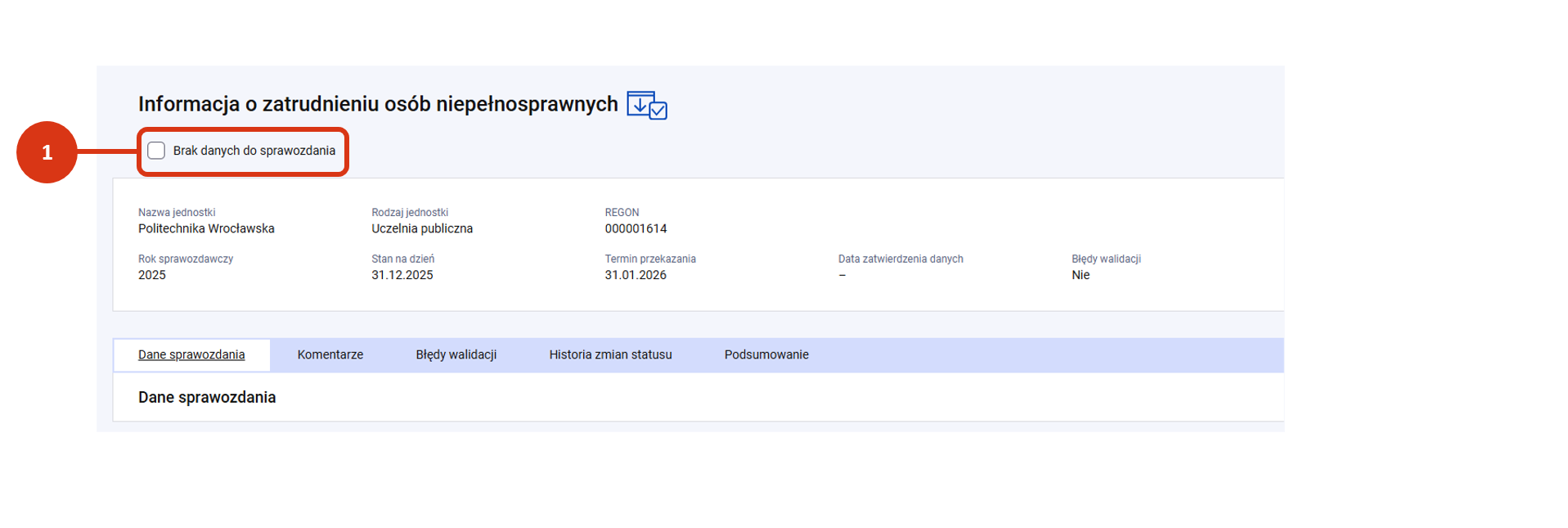Click the bold 'Dane sprawozdania' section heading
The image size is (1568, 528).
(x=207, y=397)
